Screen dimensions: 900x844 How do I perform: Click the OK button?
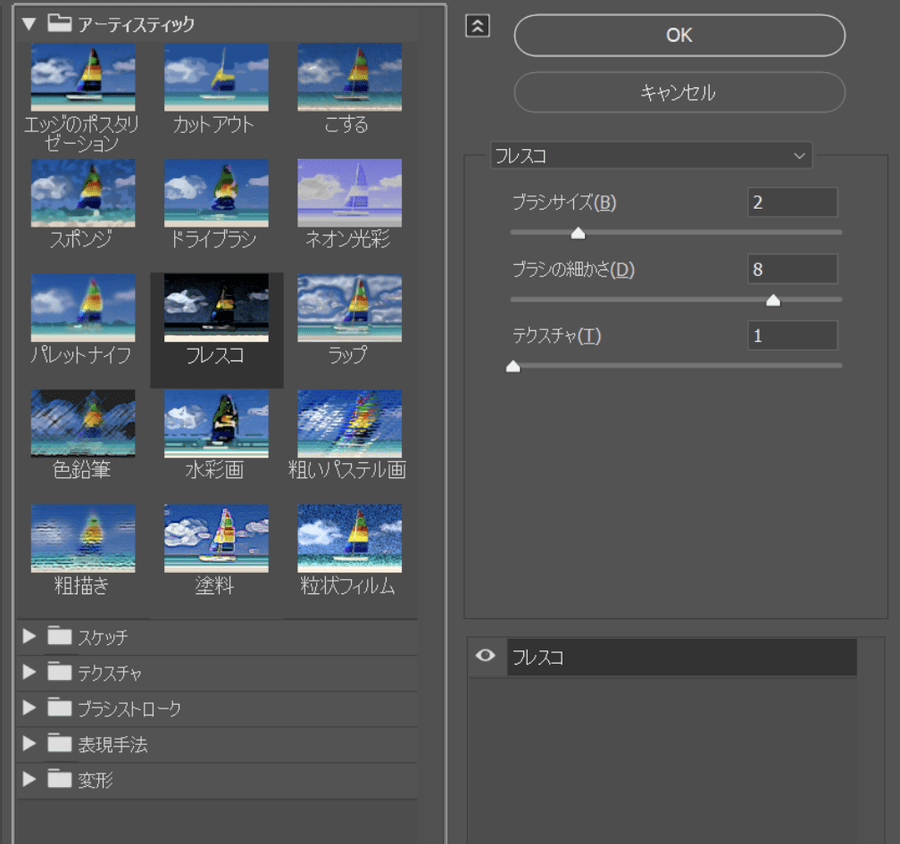click(679, 35)
